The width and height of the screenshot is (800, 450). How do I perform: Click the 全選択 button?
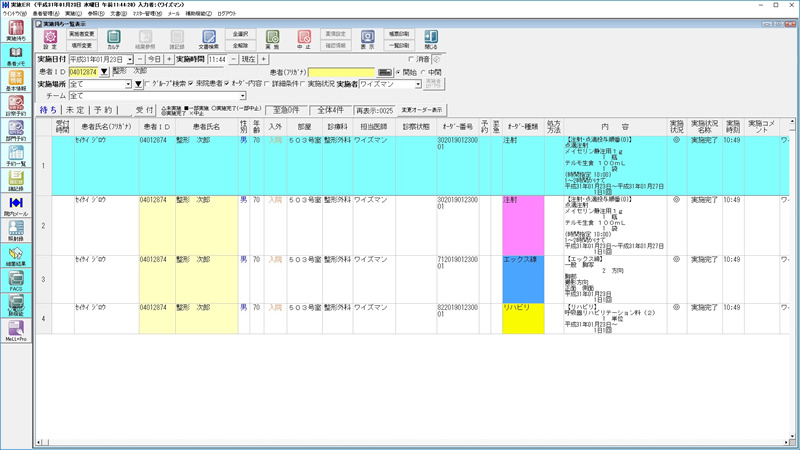[240, 34]
